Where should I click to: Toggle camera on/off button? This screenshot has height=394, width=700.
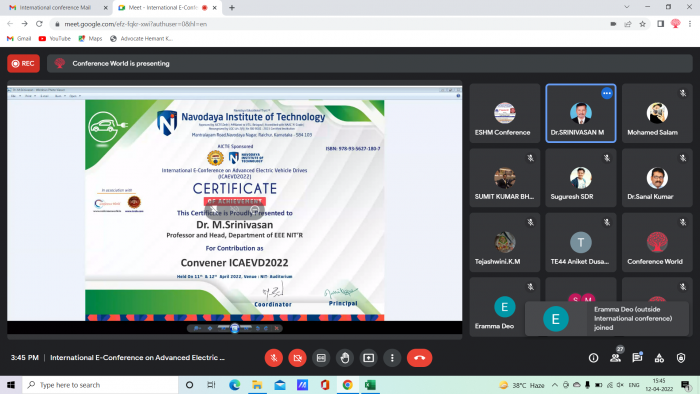(297, 358)
